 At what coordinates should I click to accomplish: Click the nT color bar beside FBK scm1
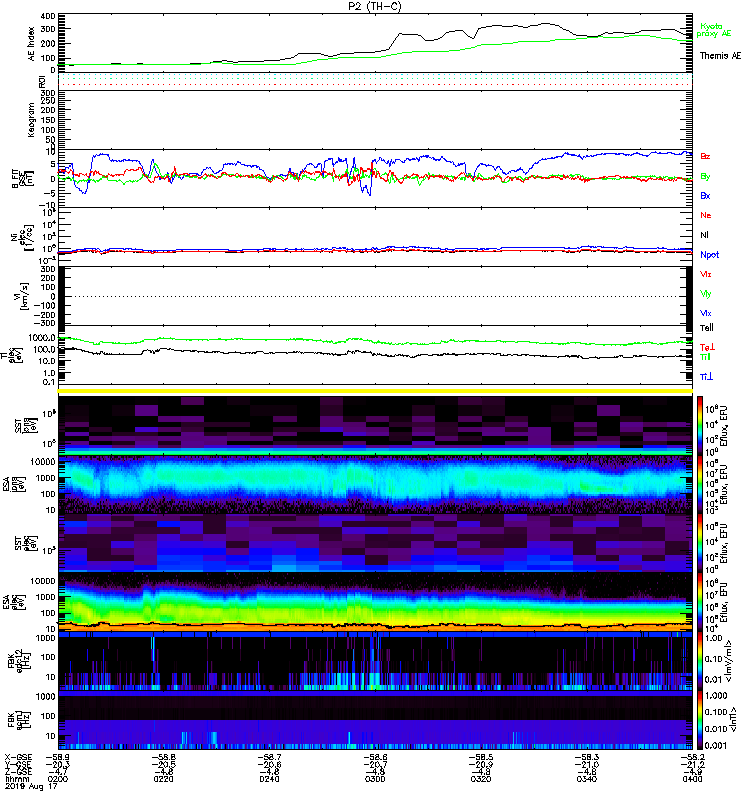tap(700, 720)
